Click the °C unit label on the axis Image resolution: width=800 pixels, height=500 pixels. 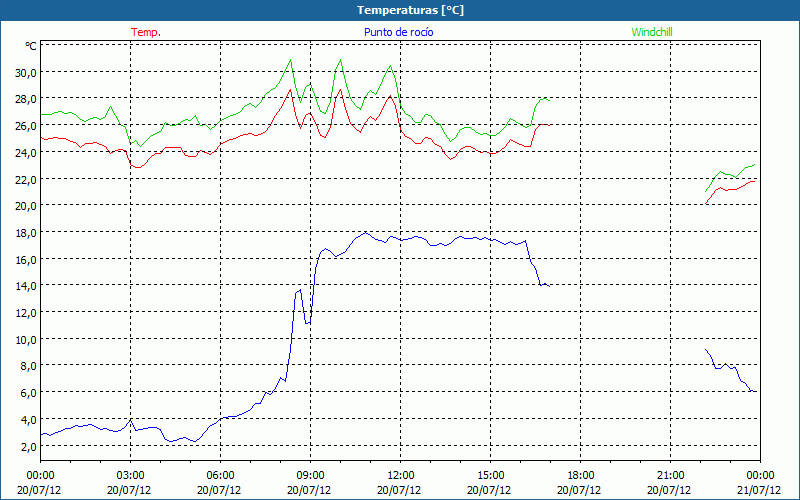[x=31, y=46]
